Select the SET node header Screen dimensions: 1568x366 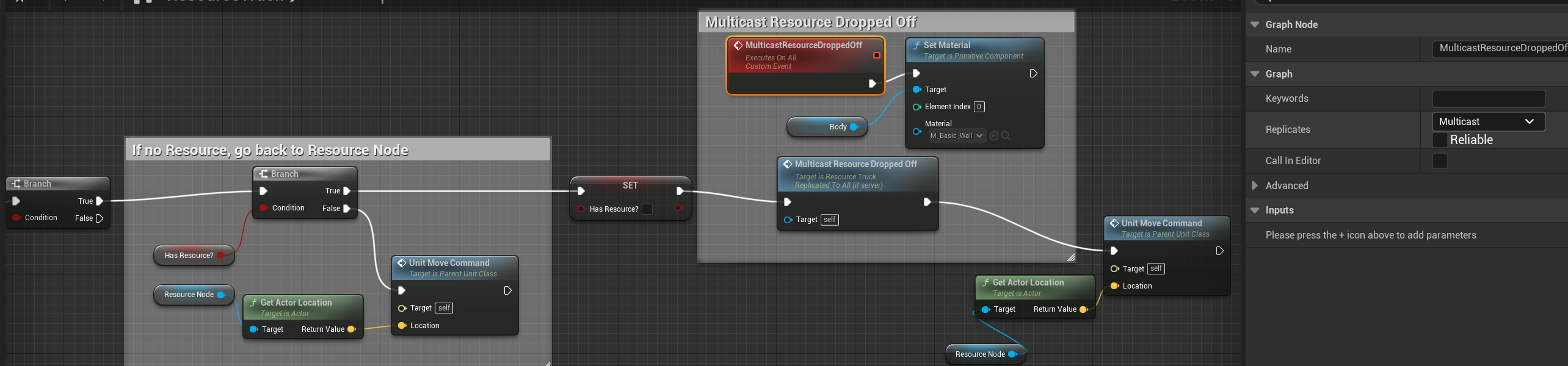(630, 185)
